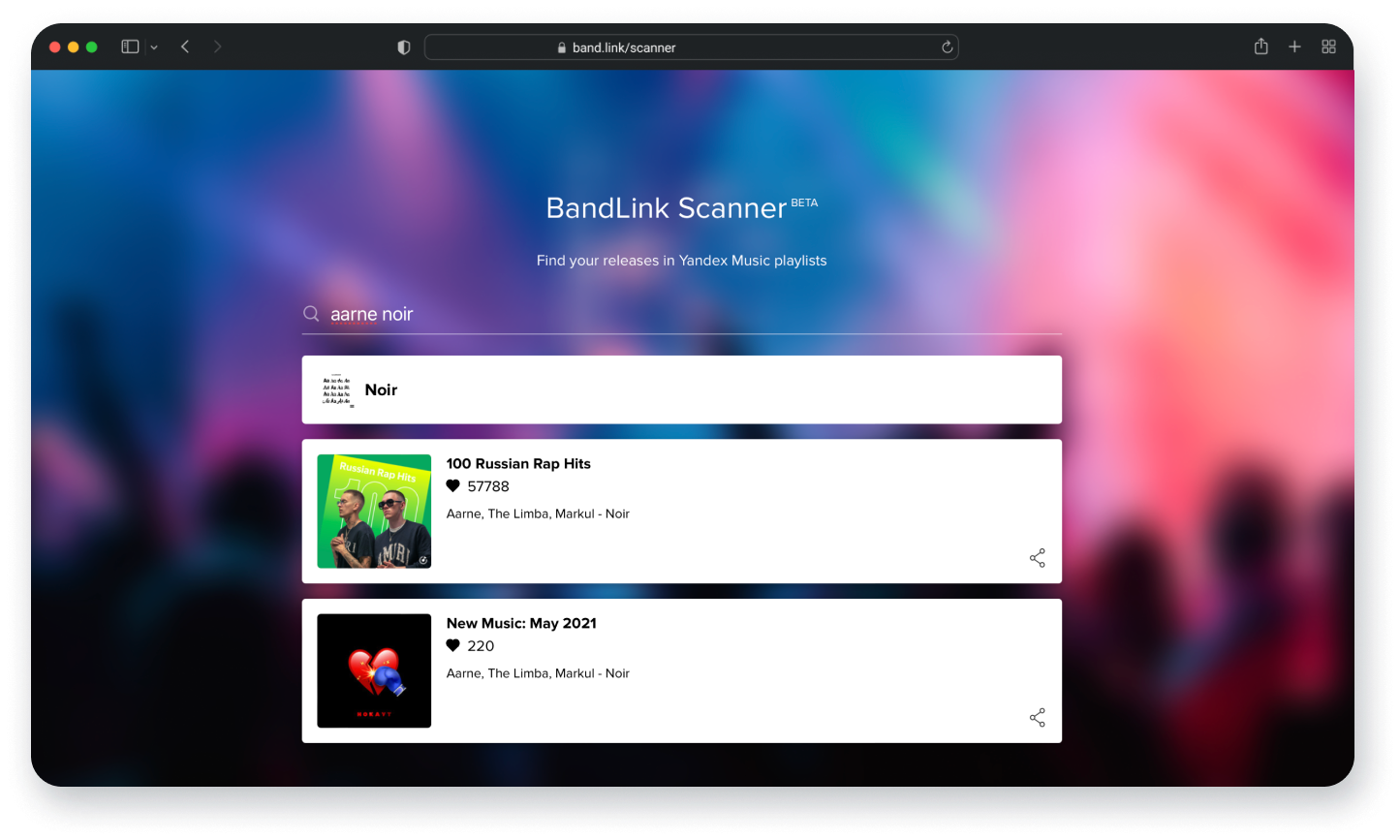Expand the sidebar dropdown chevron
This screenshot has width=1400, height=840.
coord(154,47)
